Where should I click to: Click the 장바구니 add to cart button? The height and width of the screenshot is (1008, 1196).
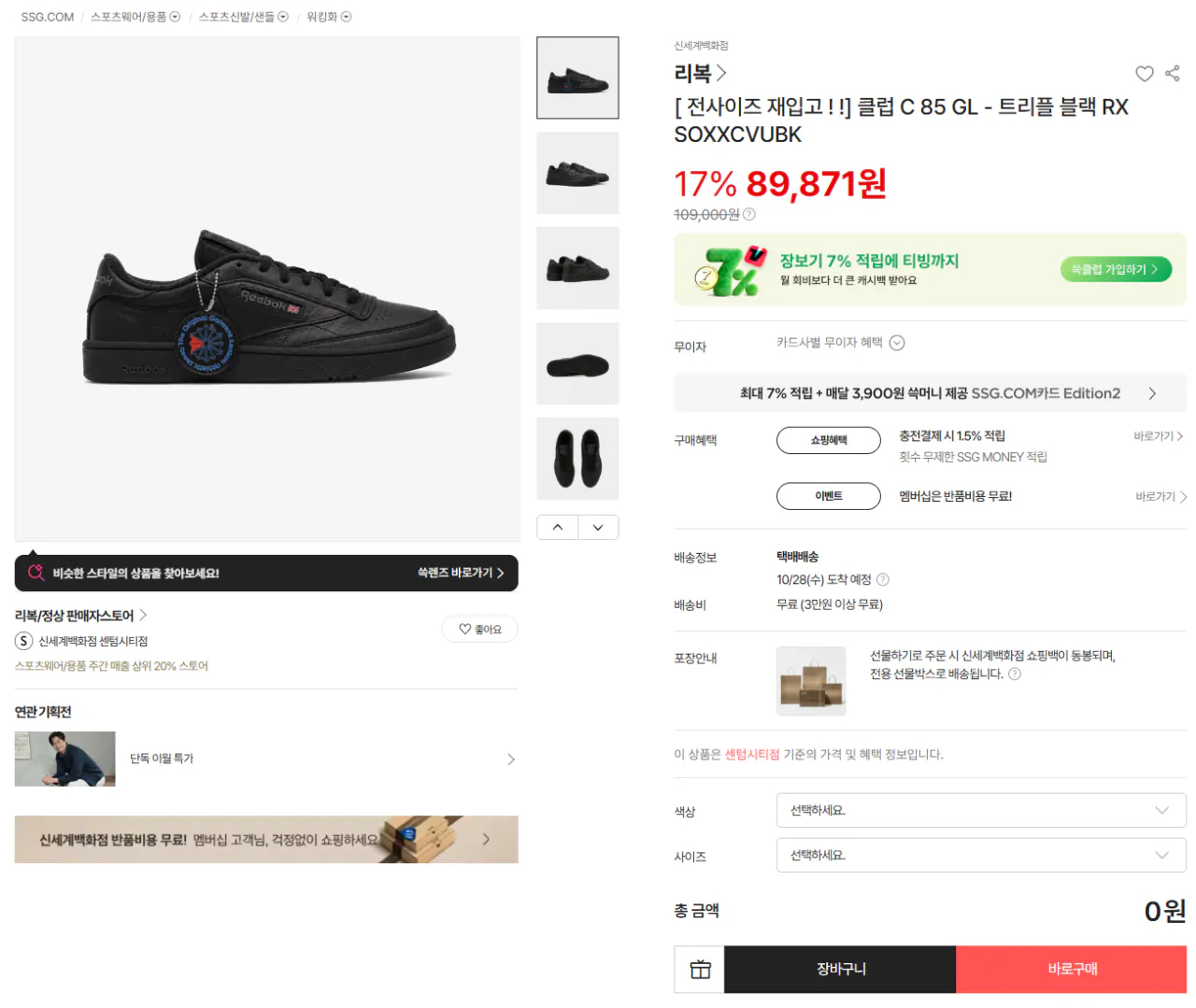coord(840,969)
